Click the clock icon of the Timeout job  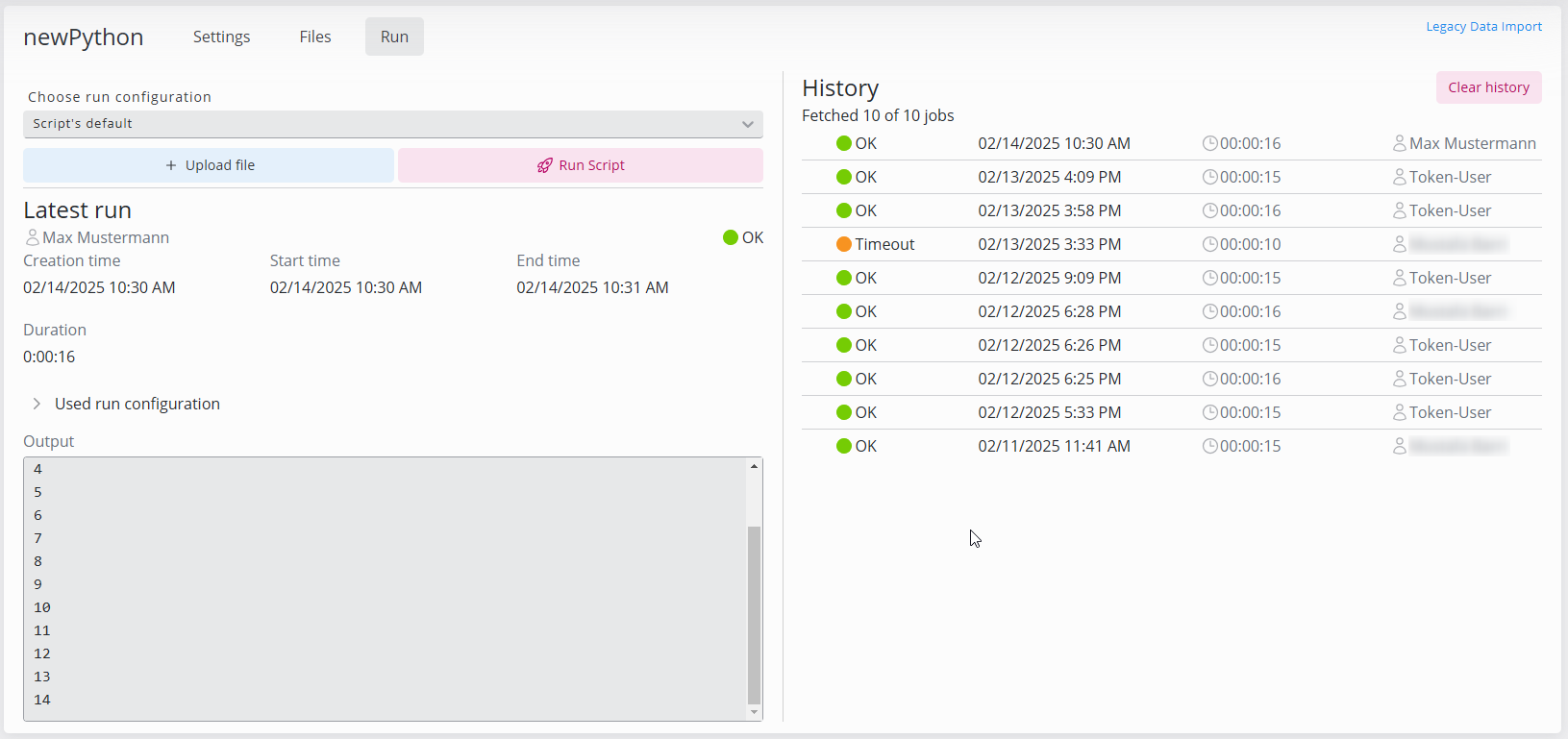click(1209, 244)
